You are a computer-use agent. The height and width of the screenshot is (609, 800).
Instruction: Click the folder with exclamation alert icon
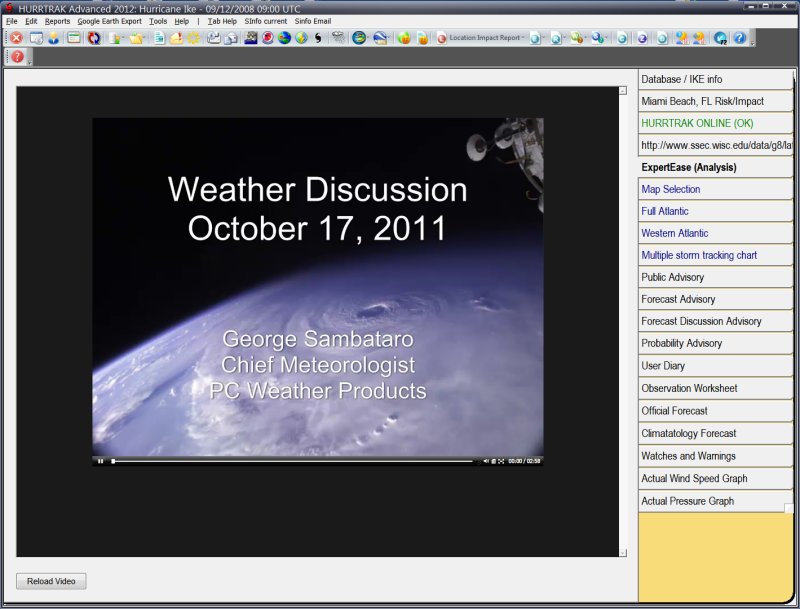tap(177, 38)
